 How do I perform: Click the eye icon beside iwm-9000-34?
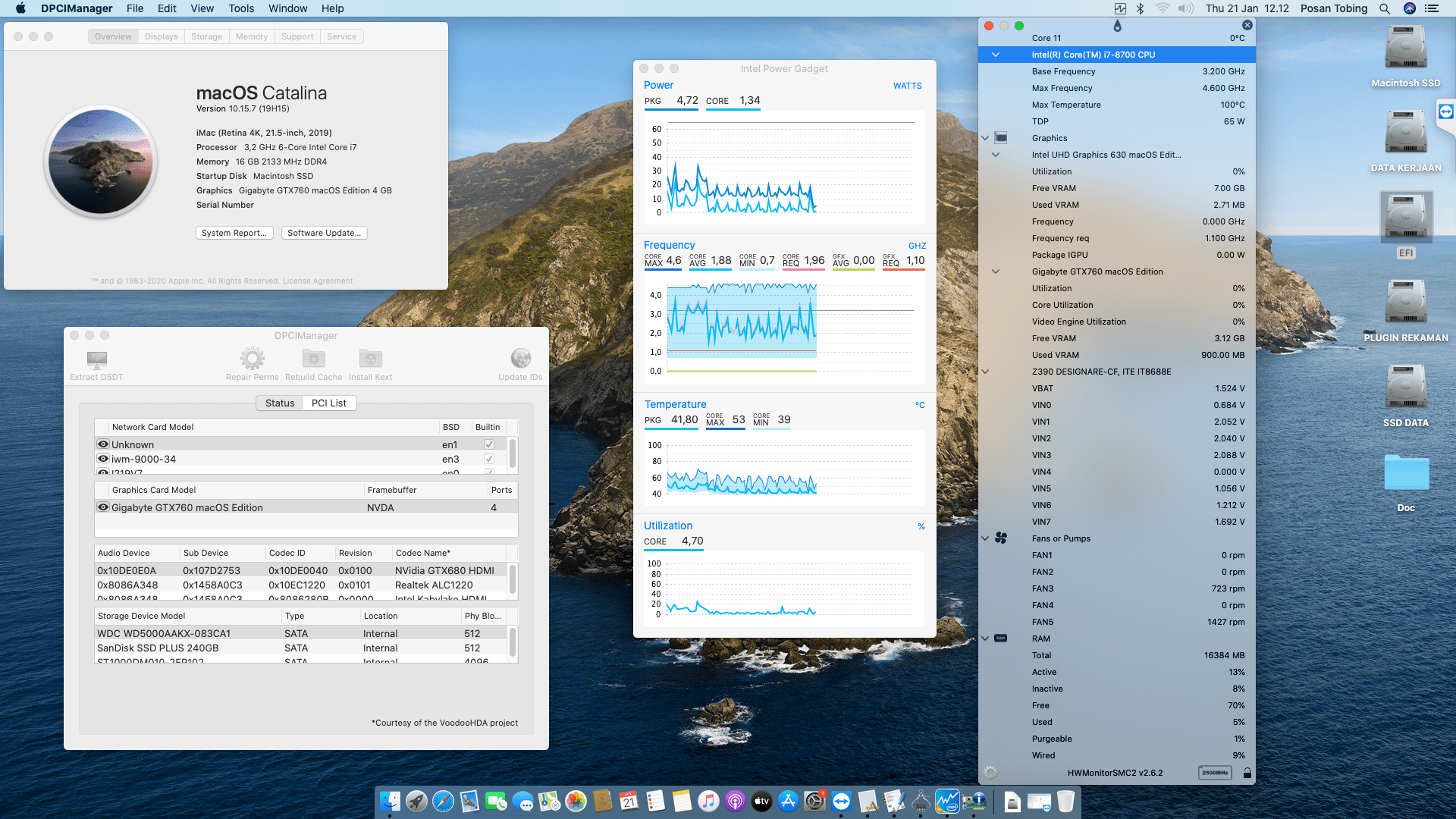pyautogui.click(x=103, y=459)
